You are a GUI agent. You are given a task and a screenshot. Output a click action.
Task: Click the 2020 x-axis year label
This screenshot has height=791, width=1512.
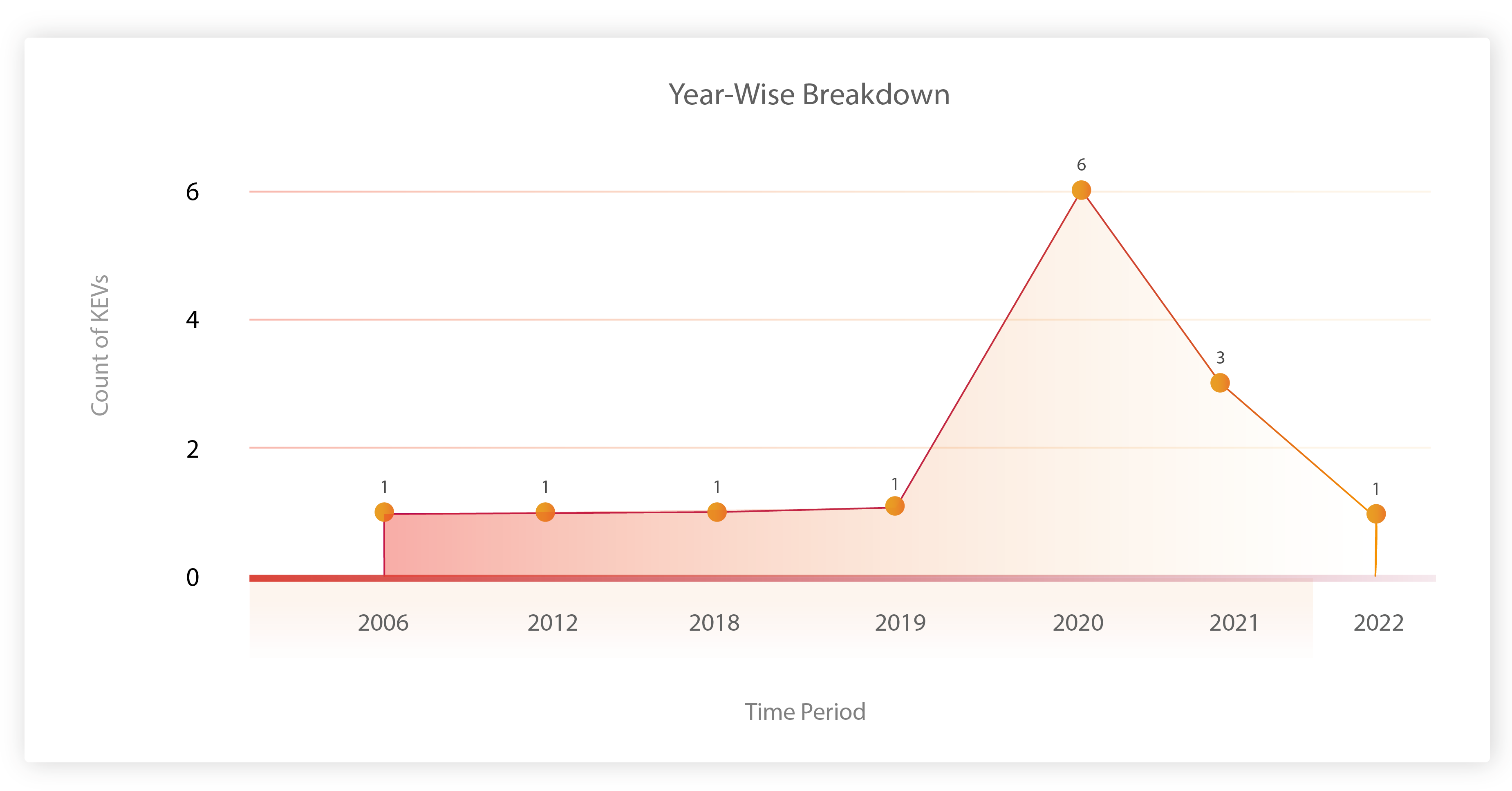tap(1077, 623)
